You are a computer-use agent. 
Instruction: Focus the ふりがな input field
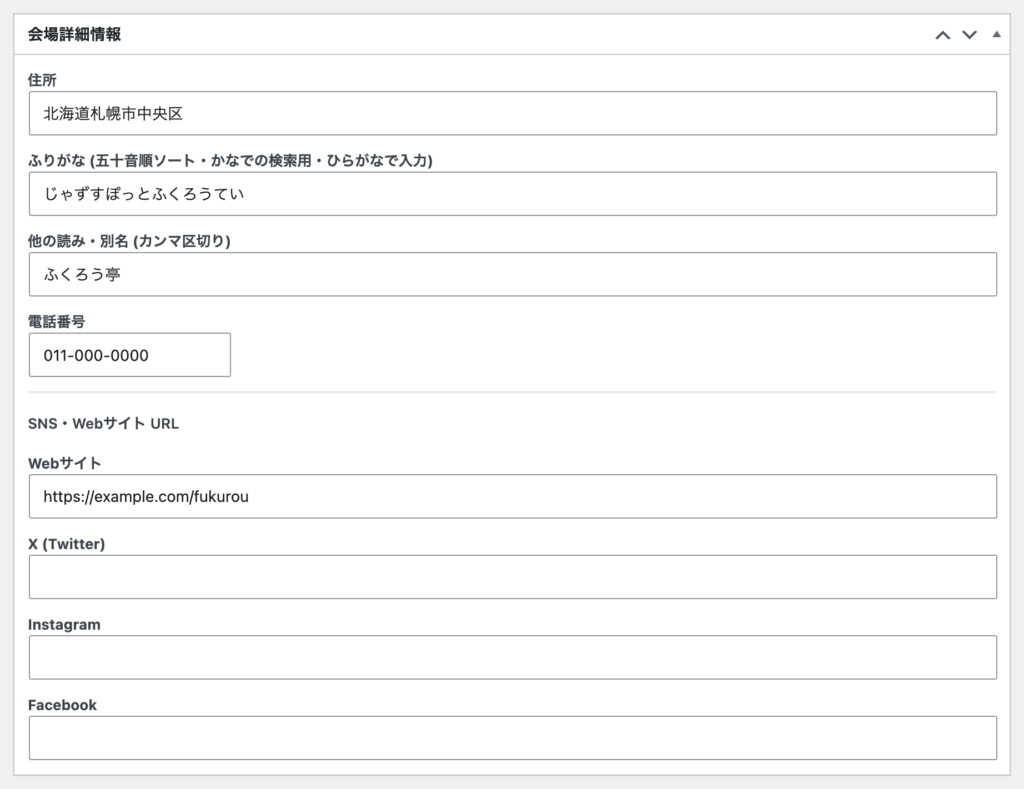(513, 194)
